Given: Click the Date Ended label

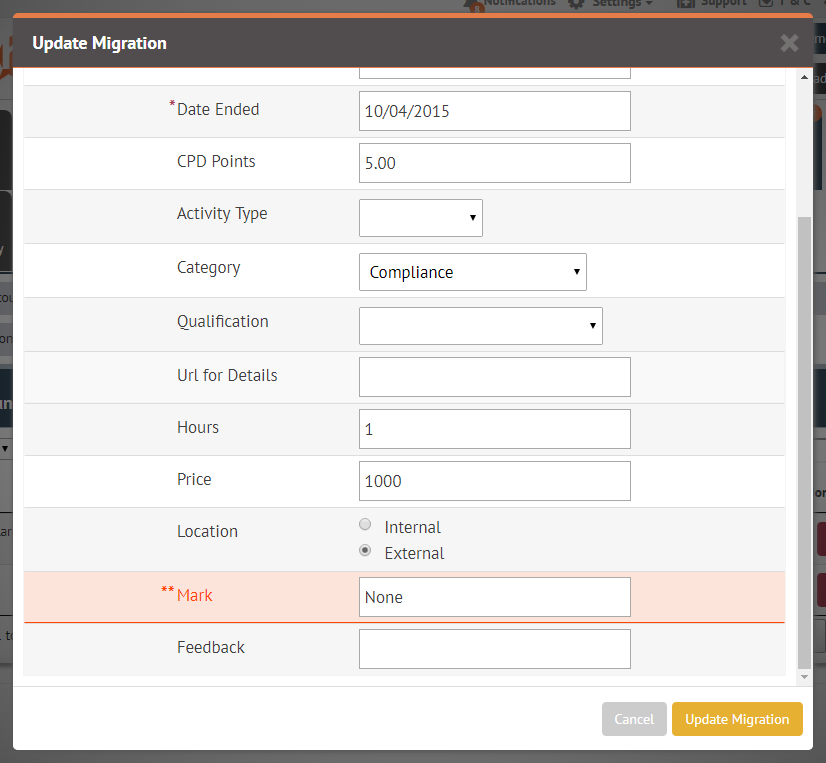Looking at the screenshot, I should [x=218, y=110].
